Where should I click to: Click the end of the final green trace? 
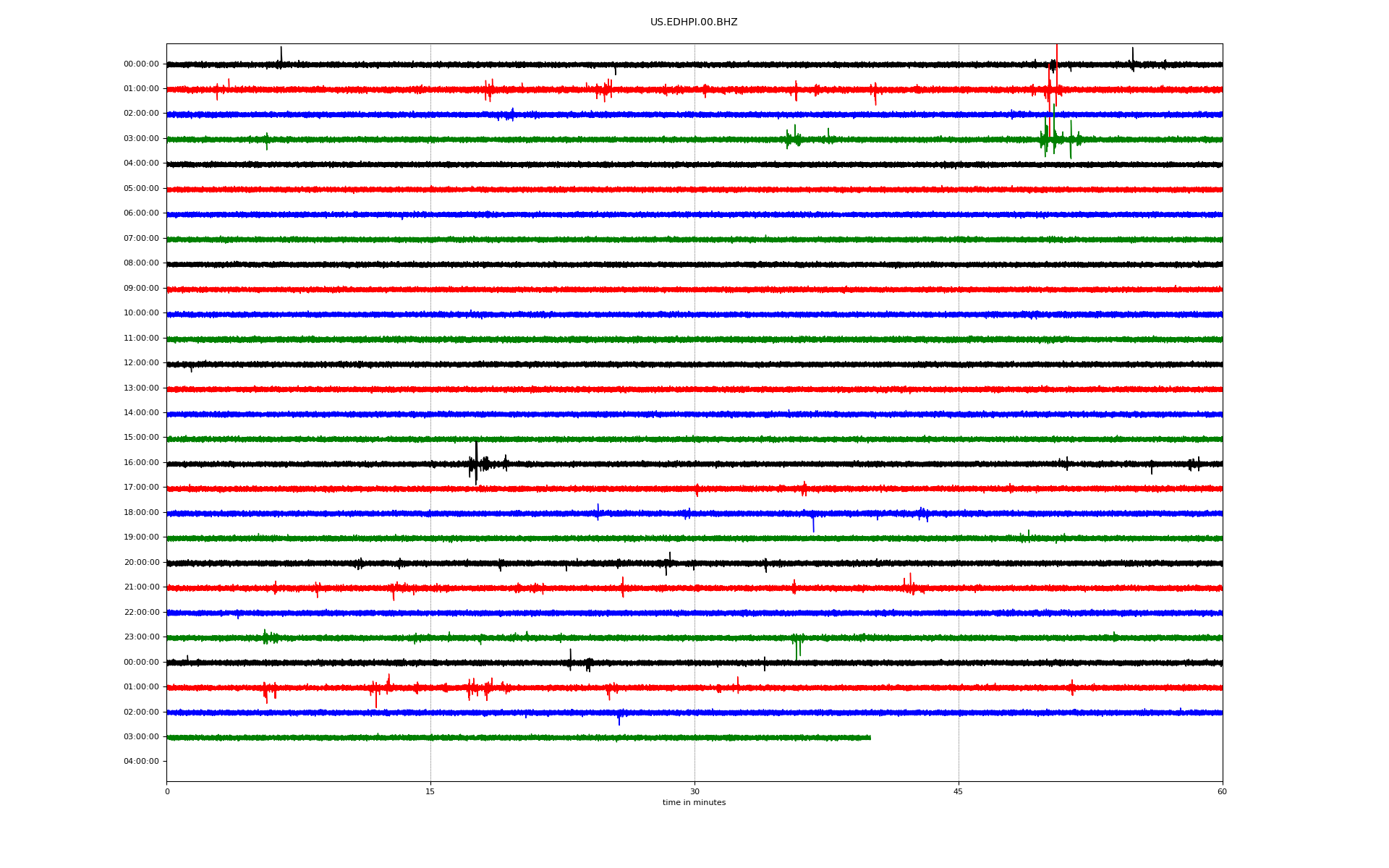[870, 738]
